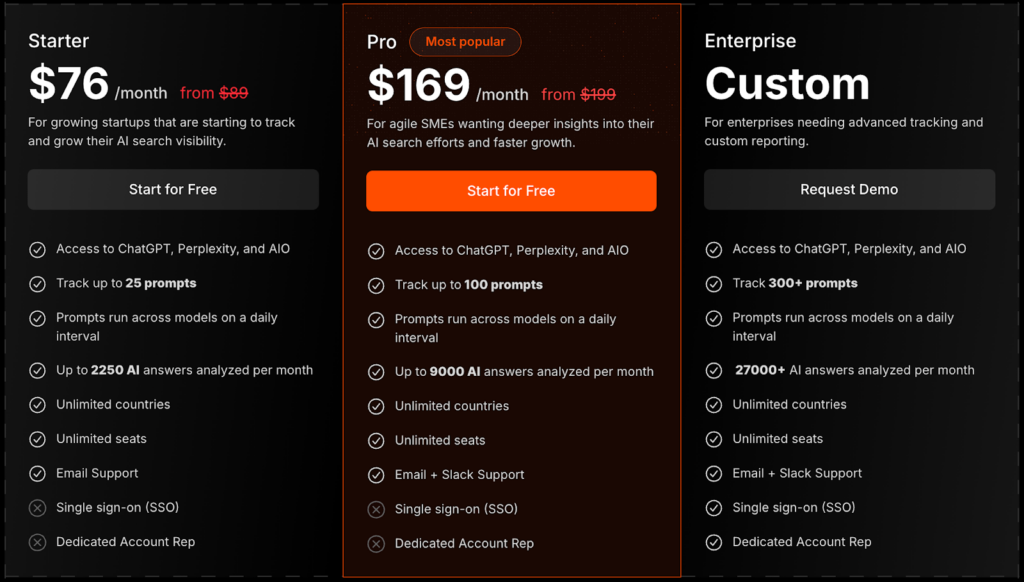Click the X icon beside Starter's Dedicated Account Rep
Screen dimensions: 1024x582
point(37,542)
